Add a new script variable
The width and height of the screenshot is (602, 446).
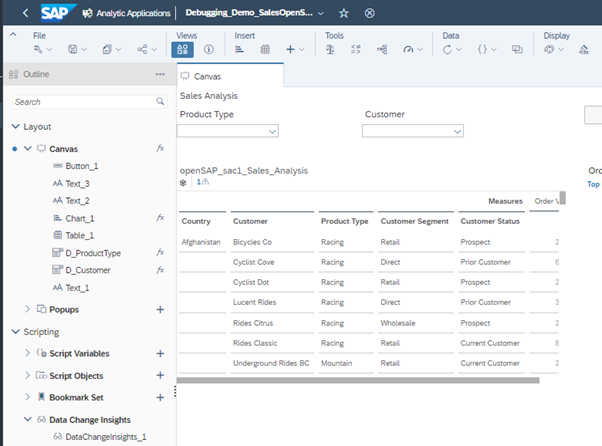[x=160, y=353]
